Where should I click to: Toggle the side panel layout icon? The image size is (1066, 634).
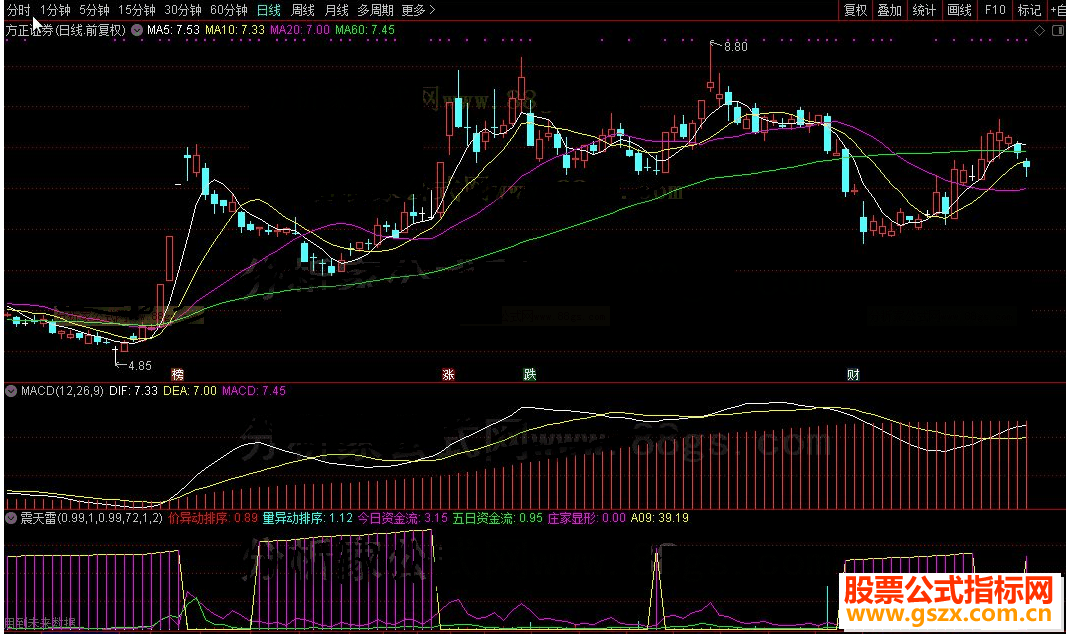1058,31
